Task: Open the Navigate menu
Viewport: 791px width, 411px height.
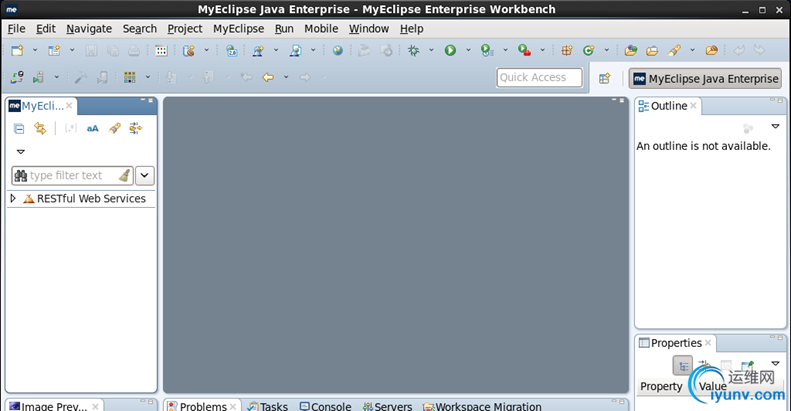Action: (x=89, y=29)
